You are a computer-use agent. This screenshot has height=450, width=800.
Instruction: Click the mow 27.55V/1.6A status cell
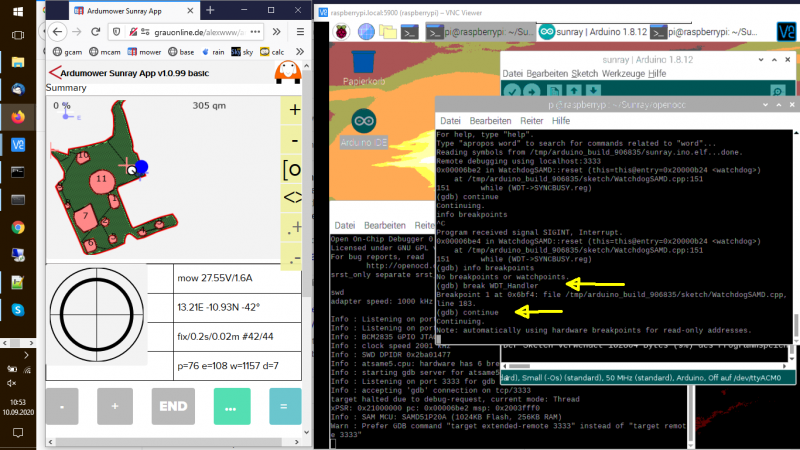(237, 278)
